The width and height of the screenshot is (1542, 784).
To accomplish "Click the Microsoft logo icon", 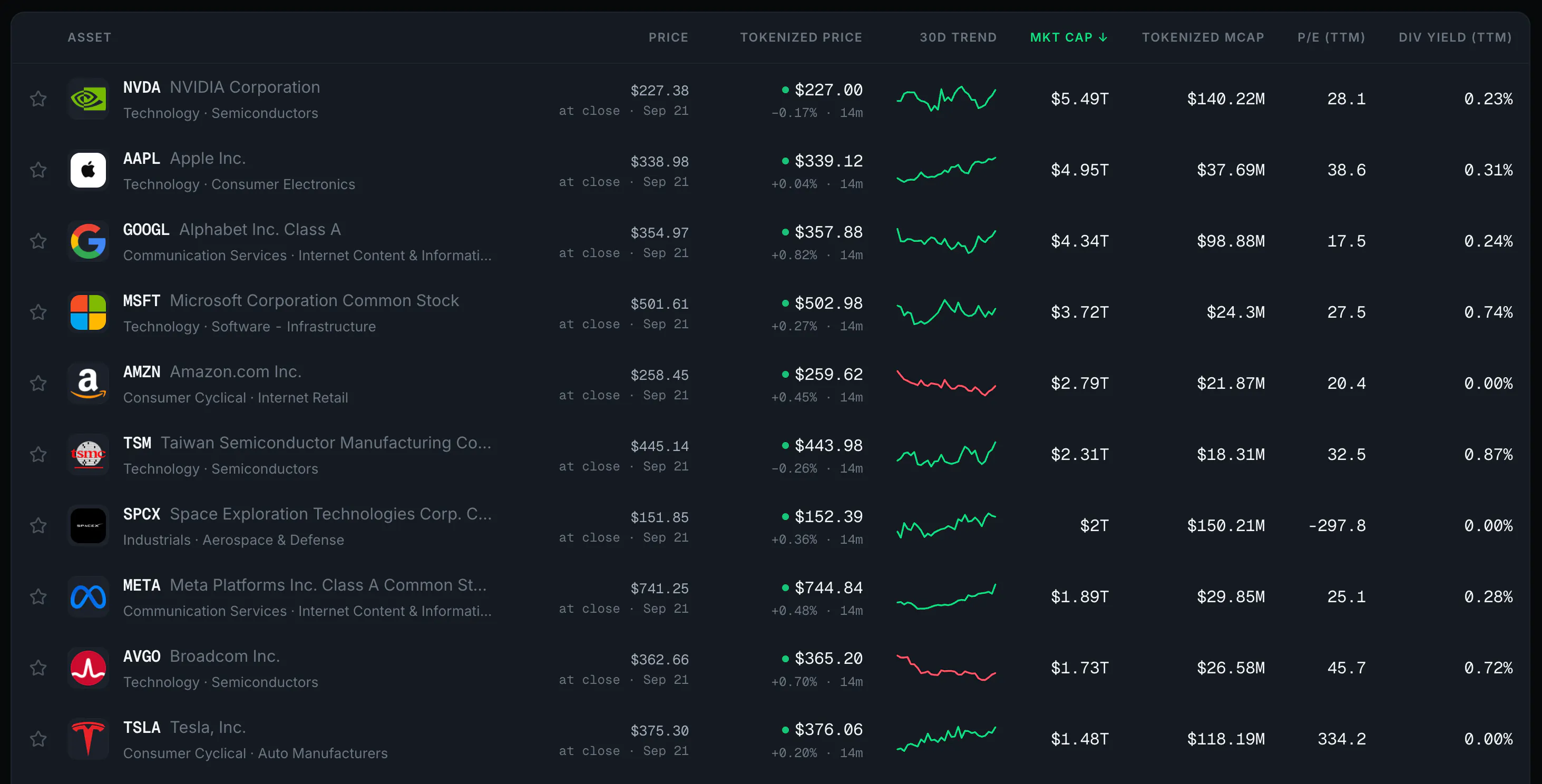I will coord(88,312).
